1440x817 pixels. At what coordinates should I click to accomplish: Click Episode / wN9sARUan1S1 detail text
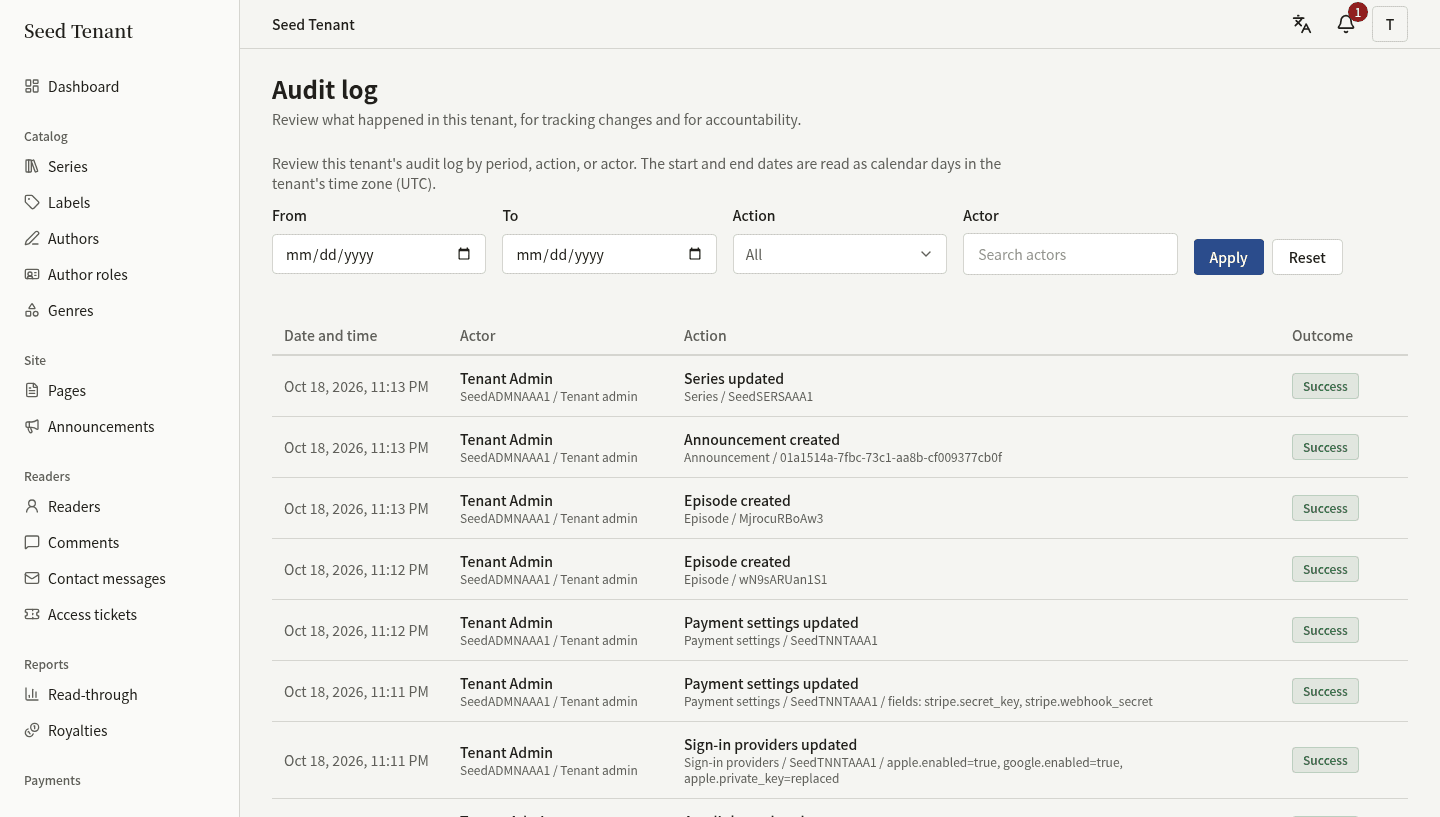756,579
